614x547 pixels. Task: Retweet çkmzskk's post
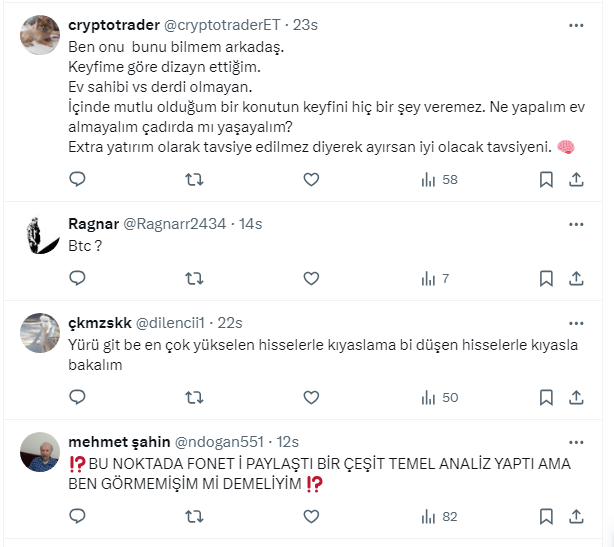point(196,397)
